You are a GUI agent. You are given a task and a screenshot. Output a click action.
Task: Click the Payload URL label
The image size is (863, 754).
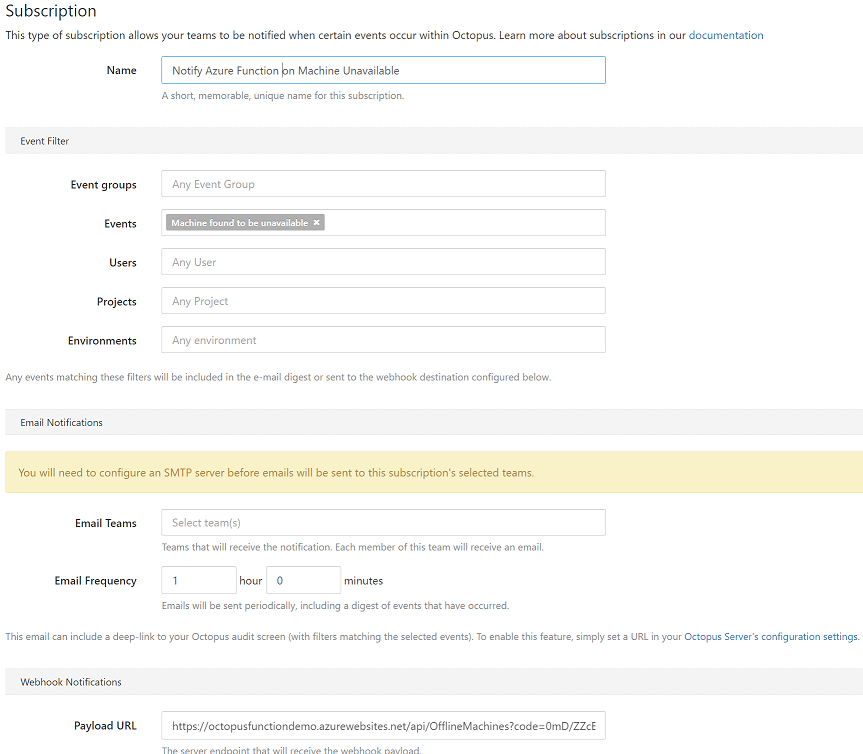[105, 726]
